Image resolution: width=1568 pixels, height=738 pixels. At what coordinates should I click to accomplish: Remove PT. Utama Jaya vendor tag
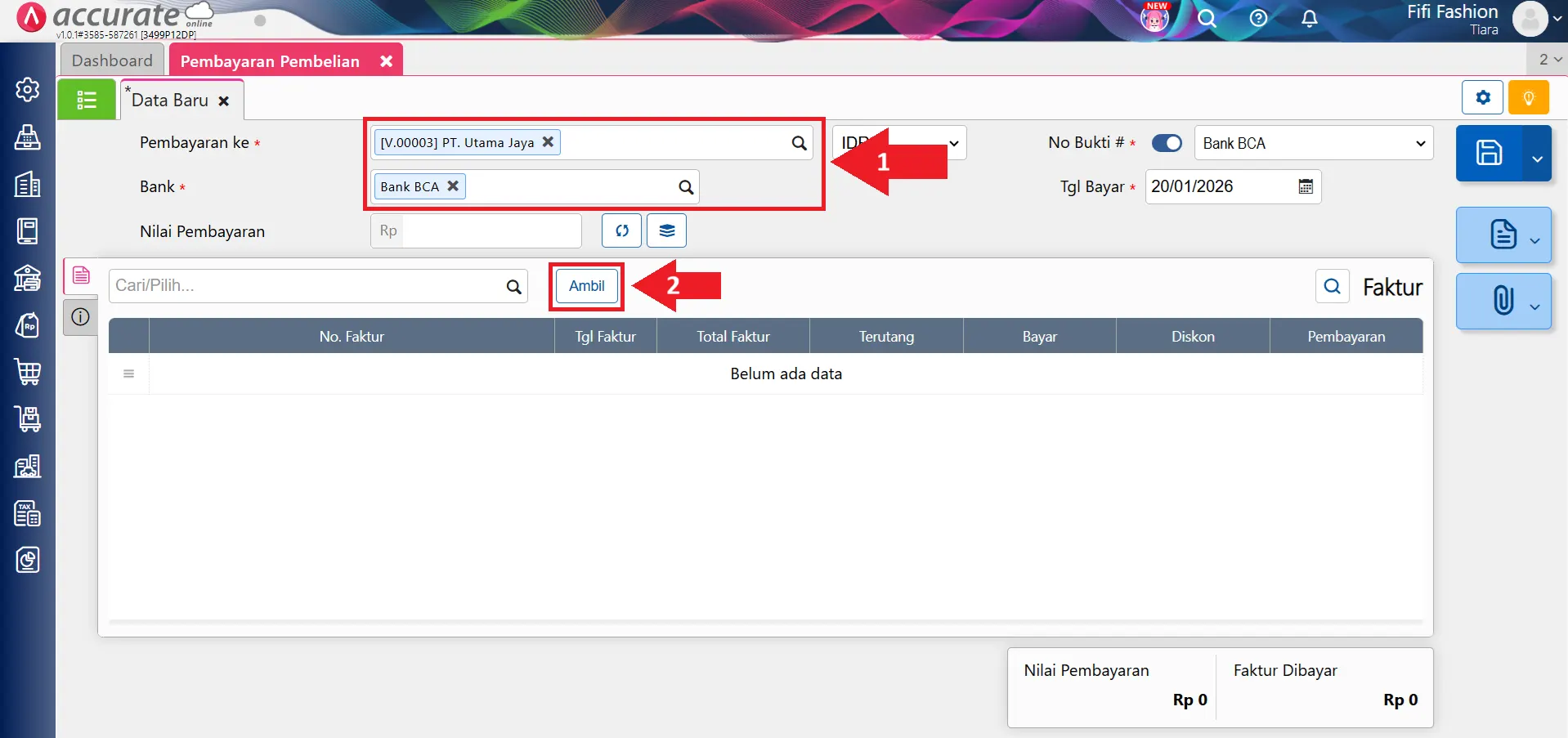[548, 141]
